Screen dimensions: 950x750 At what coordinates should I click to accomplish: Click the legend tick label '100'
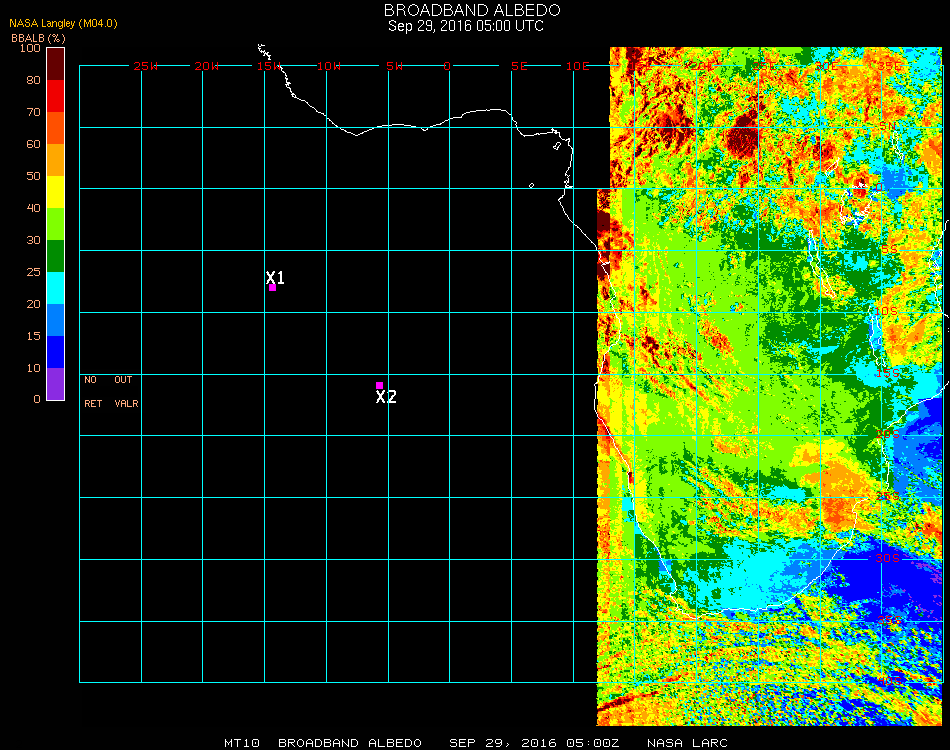(30, 48)
